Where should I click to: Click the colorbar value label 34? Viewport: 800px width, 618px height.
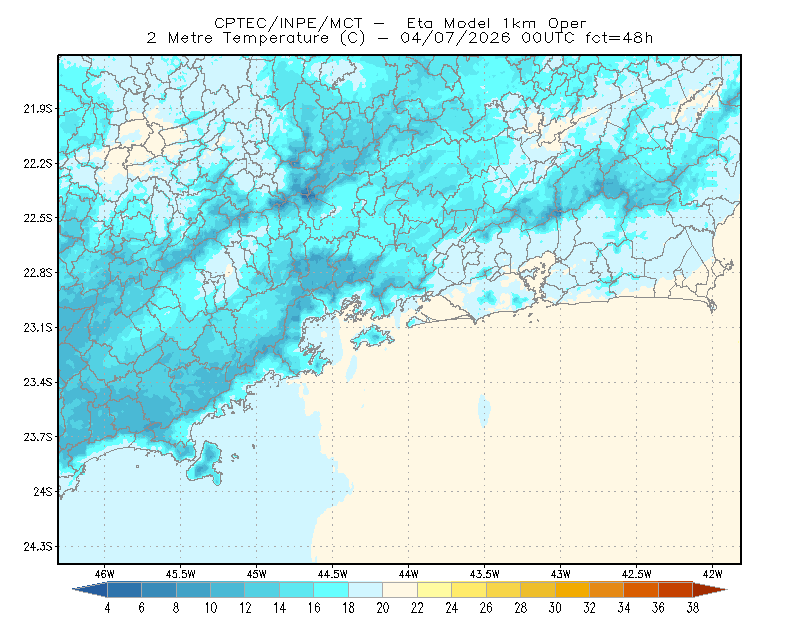coord(624,608)
